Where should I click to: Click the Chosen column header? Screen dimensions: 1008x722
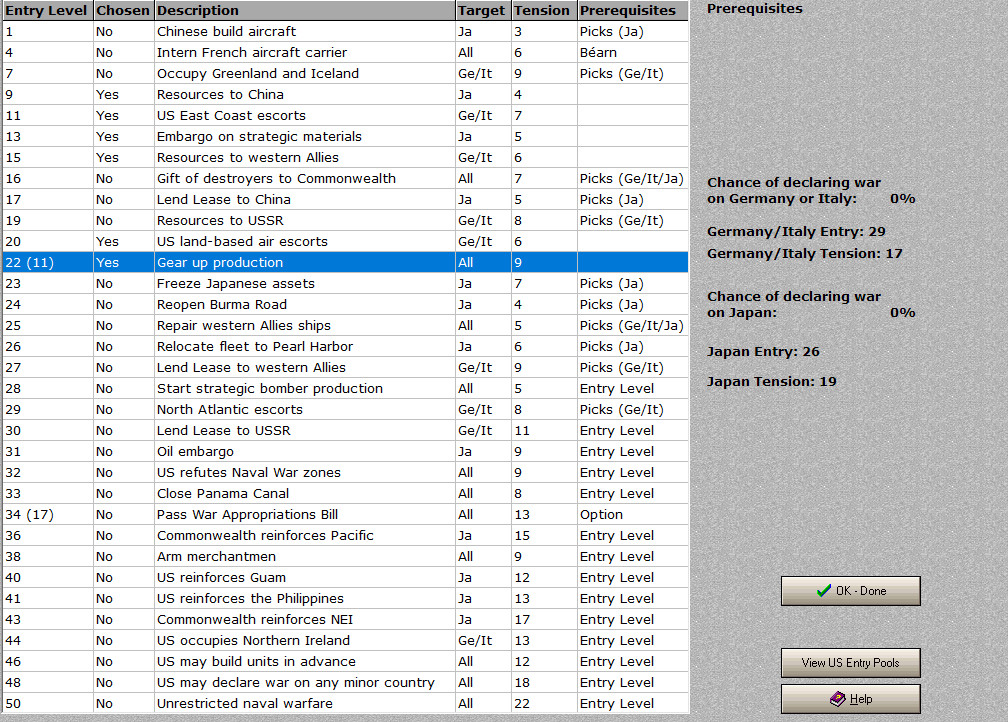pos(123,10)
